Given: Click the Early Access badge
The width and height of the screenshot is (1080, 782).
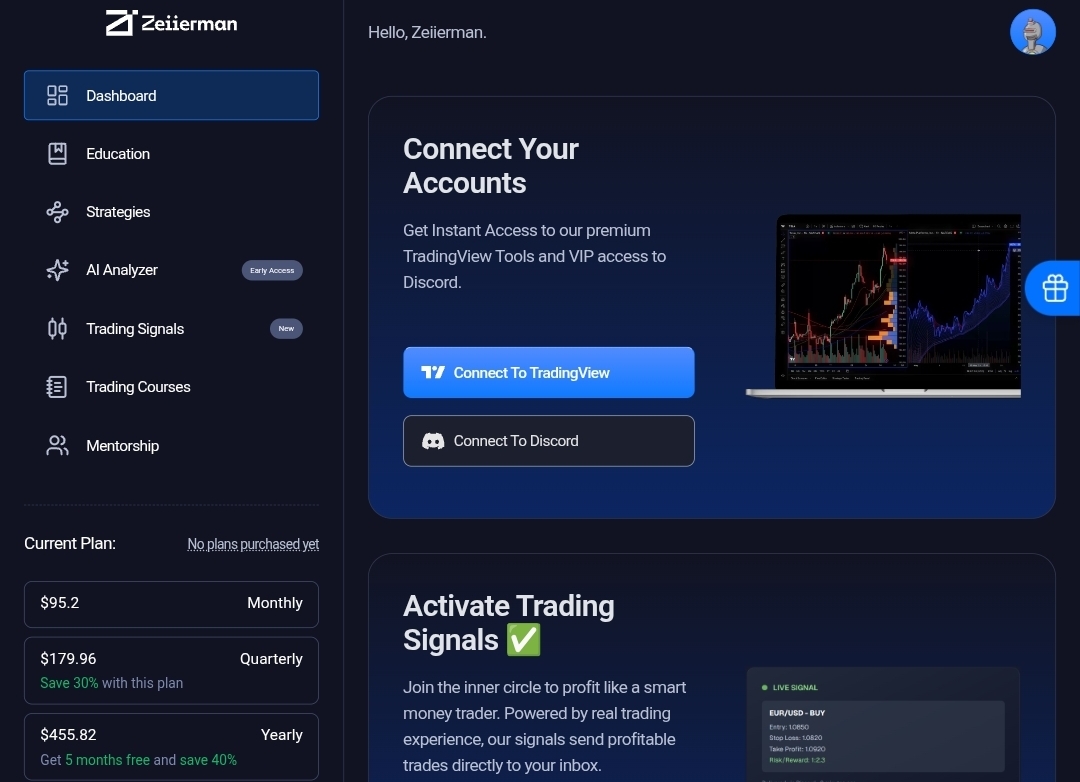Looking at the screenshot, I should pos(272,270).
